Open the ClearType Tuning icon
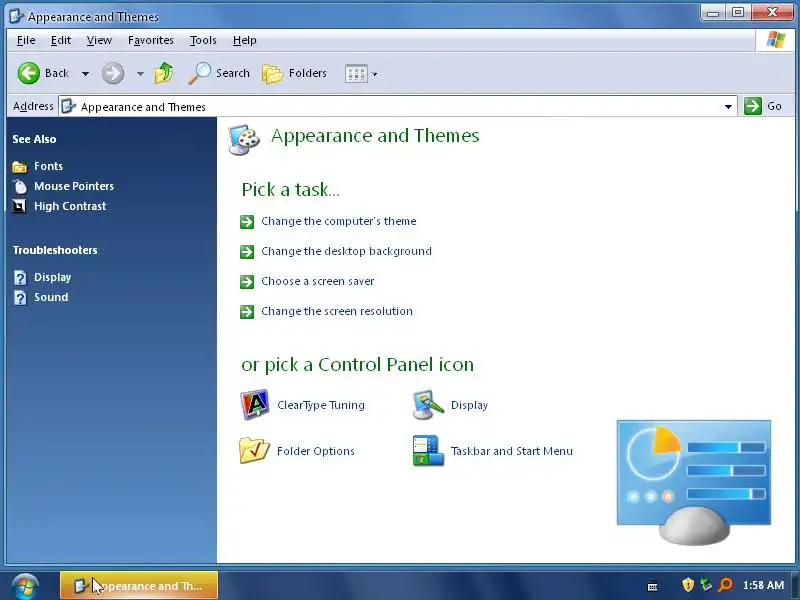The width and height of the screenshot is (800, 600). 255,405
